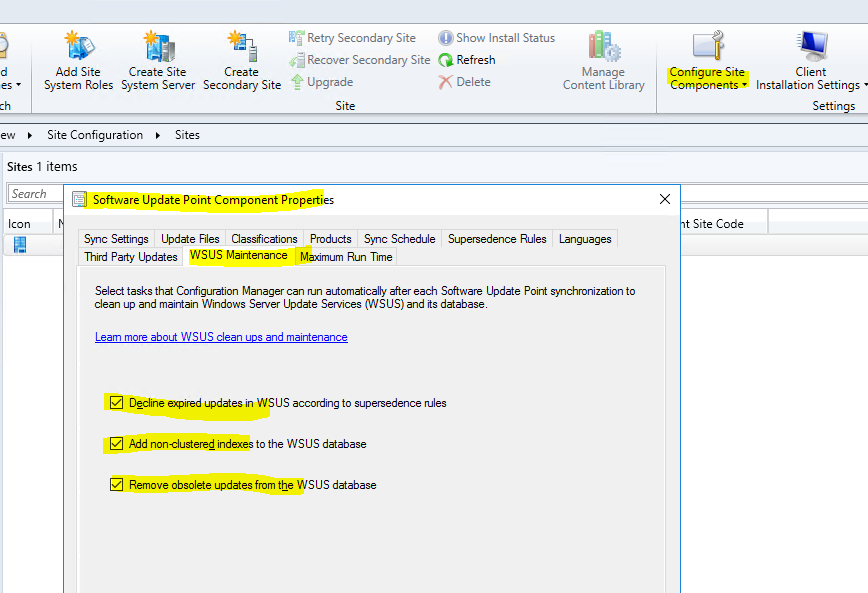Toggle removal of obsolete WSUS updates
The height and width of the screenshot is (593, 868).
117,484
